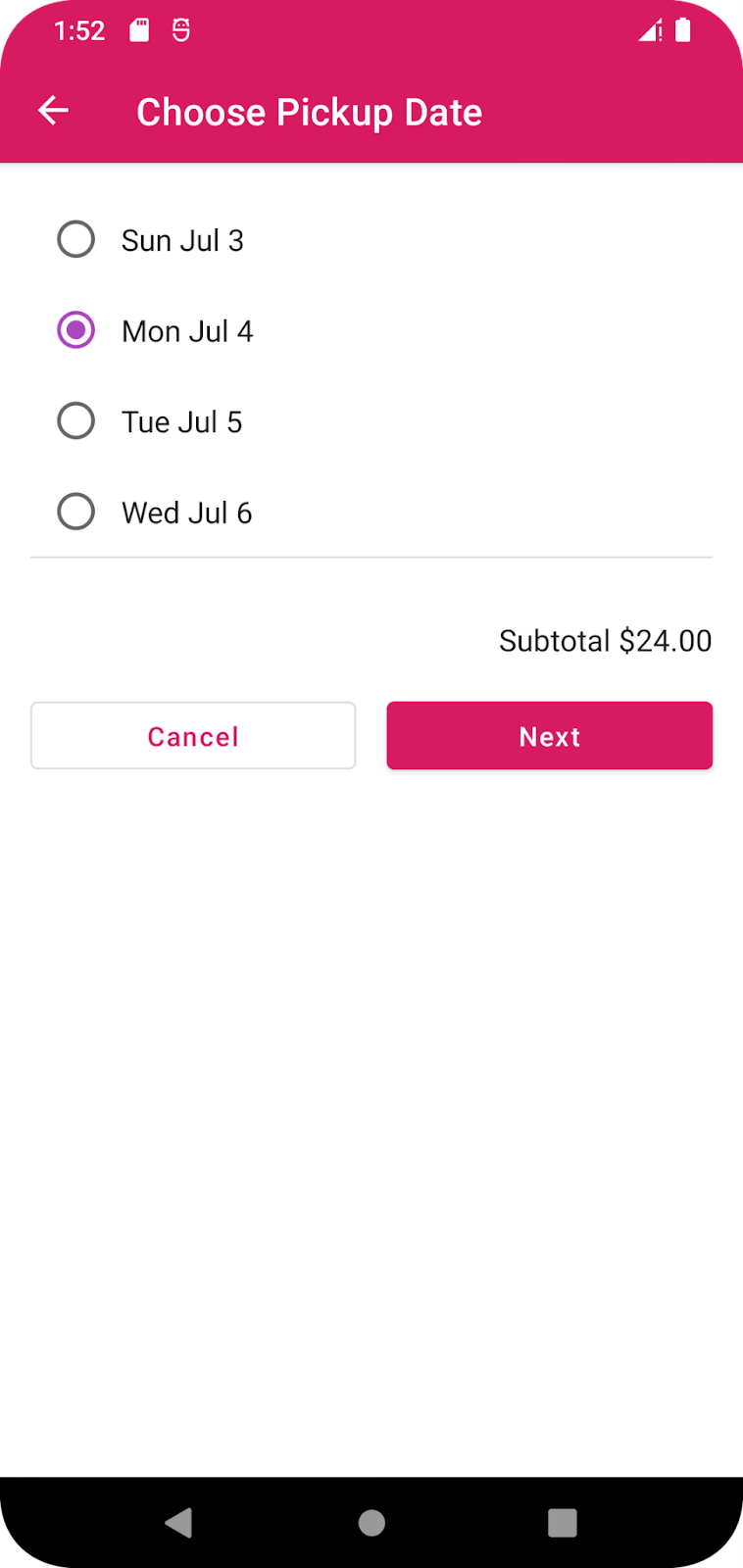The image size is (743, 1568).
Task: Select the Sun Jul 3 radio circle
Action: pos(76,239)
